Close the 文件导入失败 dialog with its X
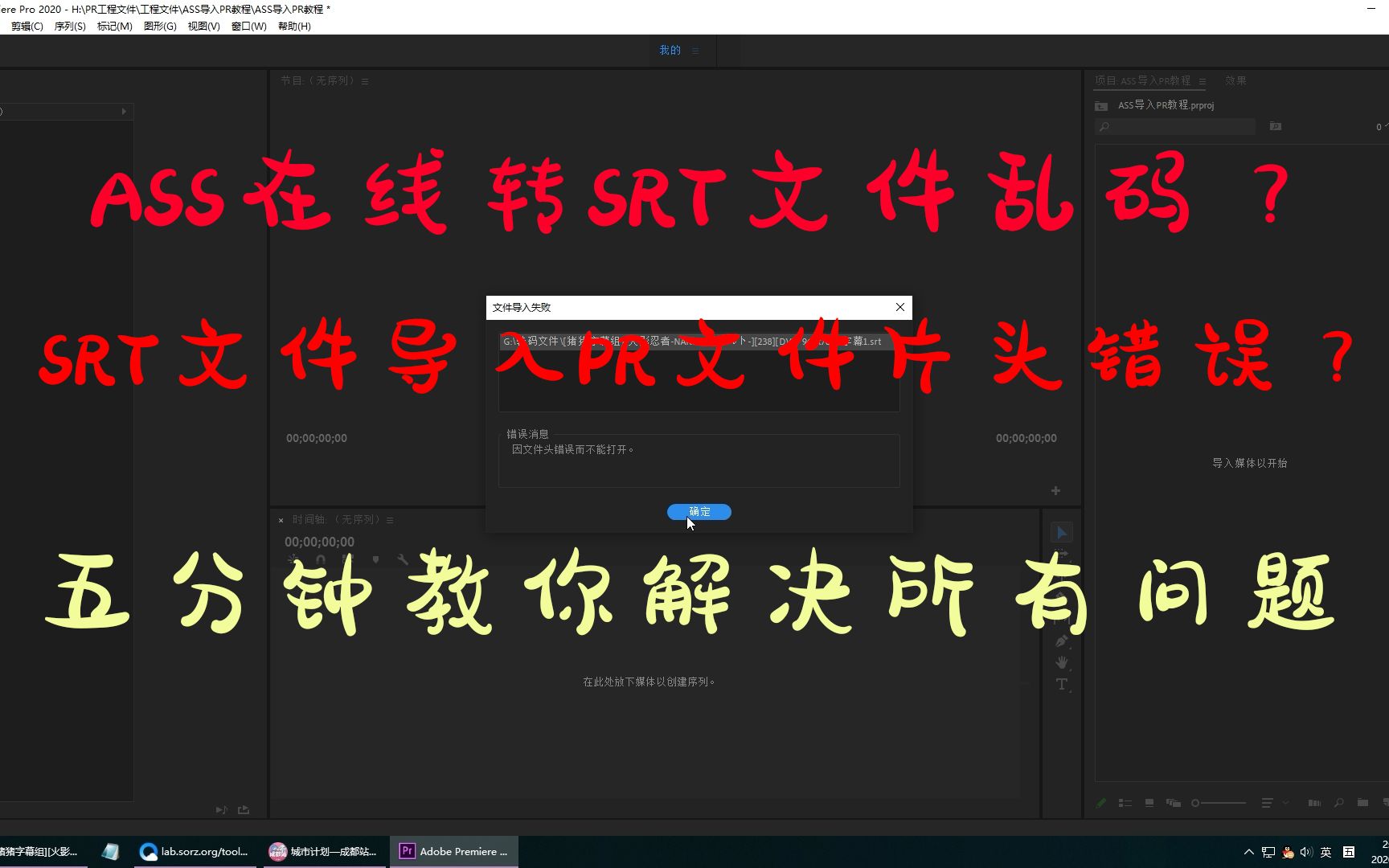This screenshot has width=1389, height=868. tap(899, 307)
